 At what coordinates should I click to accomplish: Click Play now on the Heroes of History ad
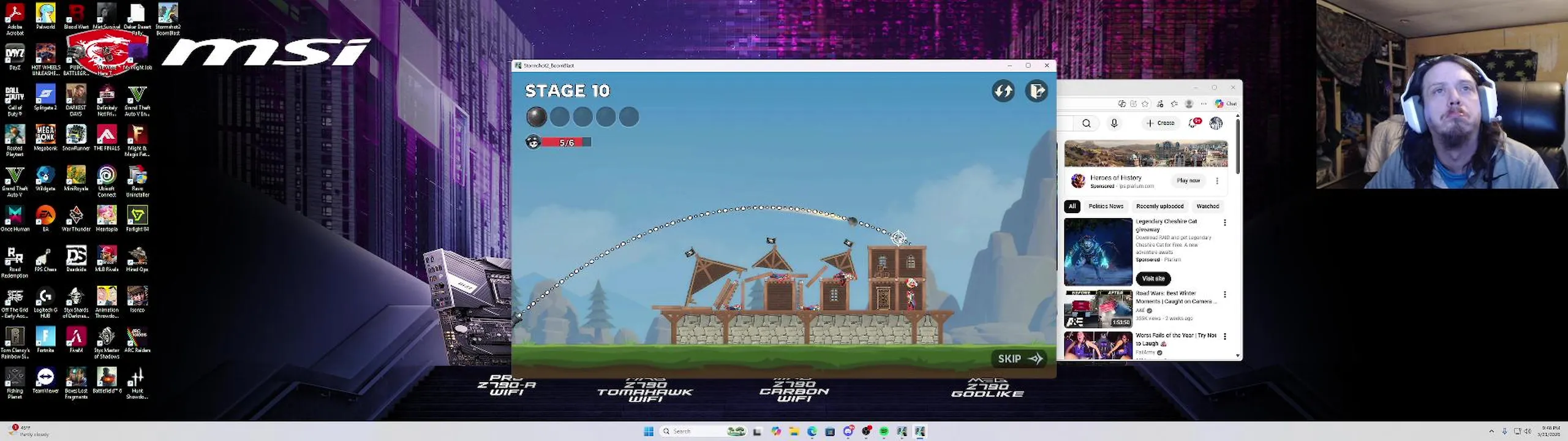point(1188,181)
